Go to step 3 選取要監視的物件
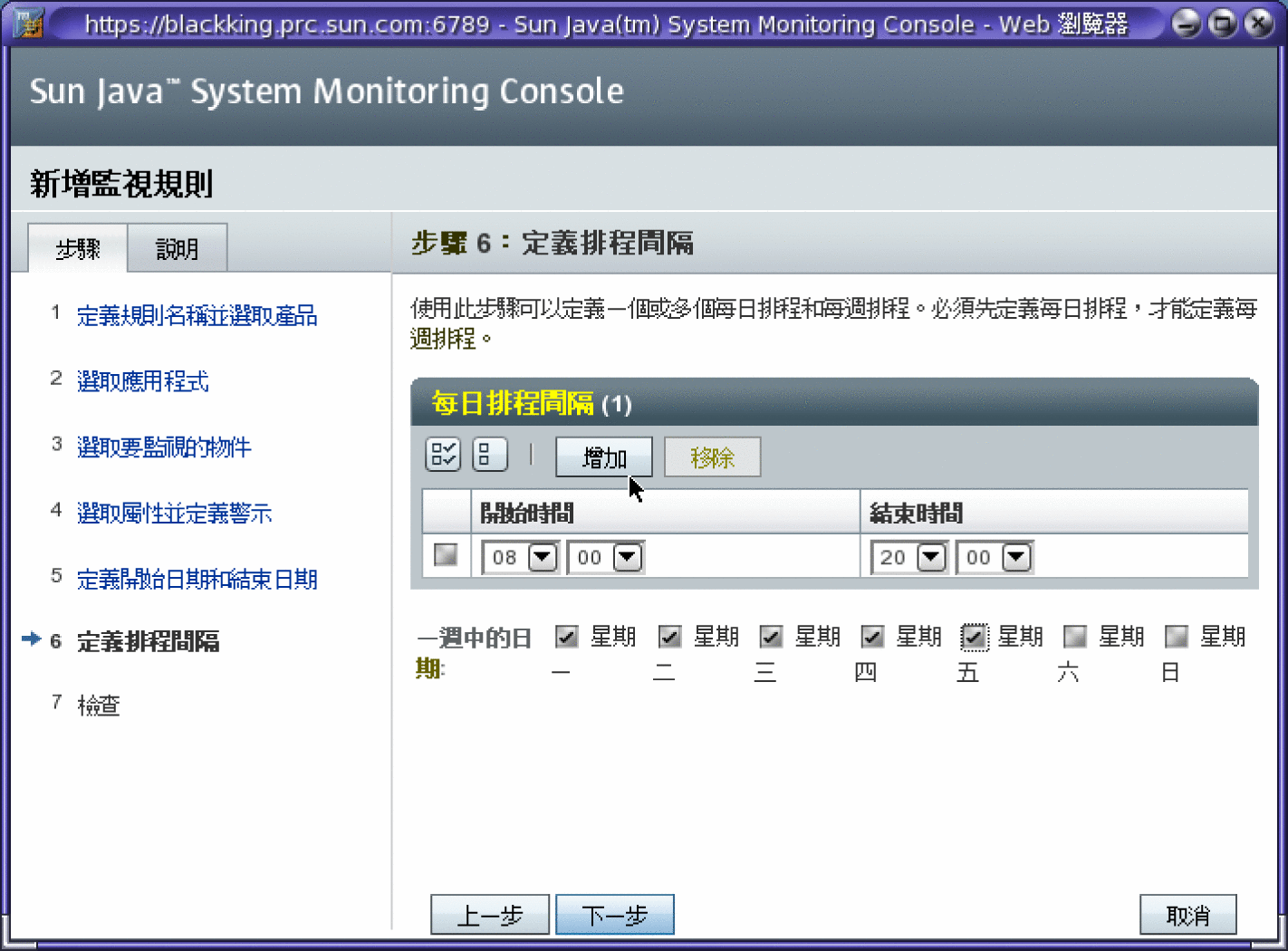The width and height of the screenshot is (1288, 951). coord(164,447)
